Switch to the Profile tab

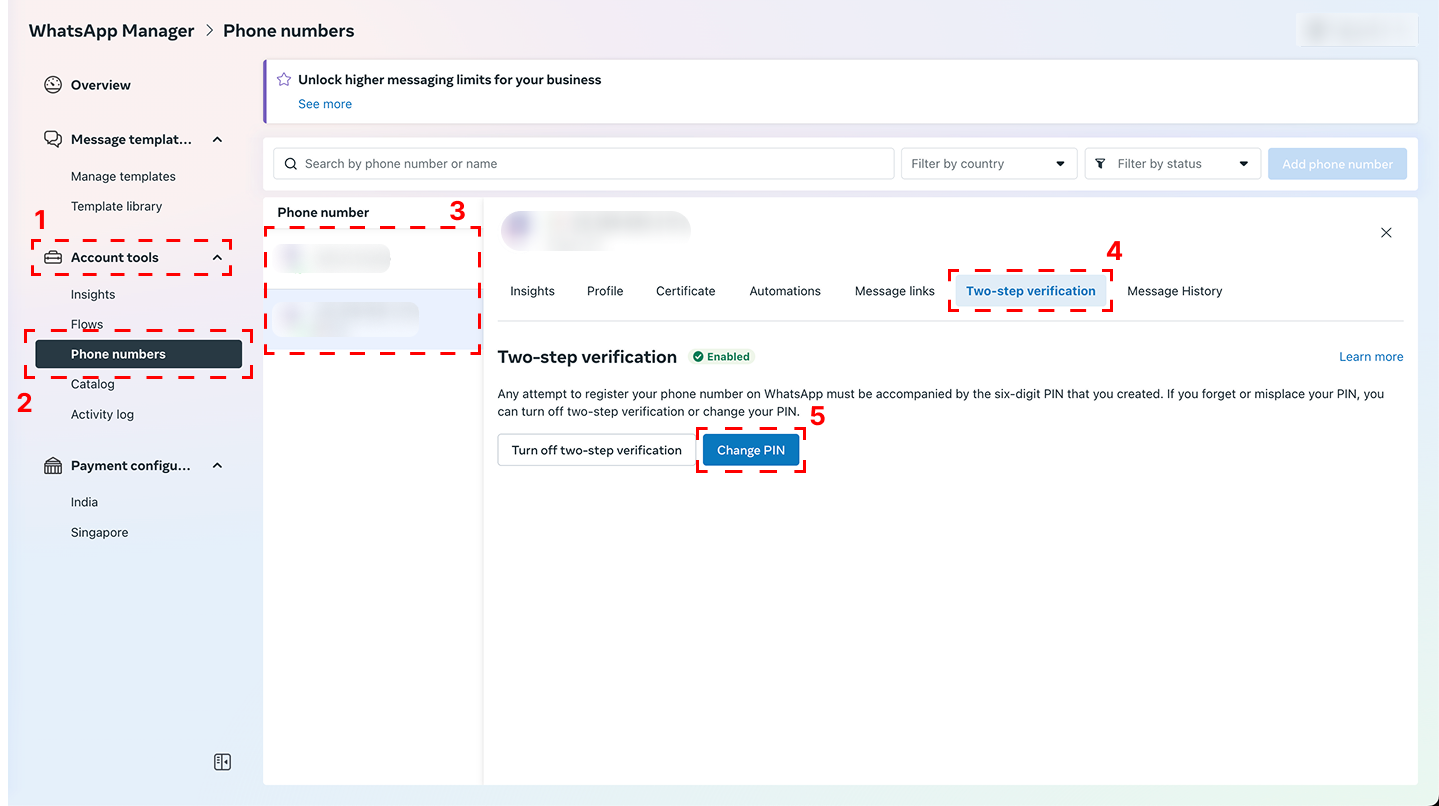point(605,291)
